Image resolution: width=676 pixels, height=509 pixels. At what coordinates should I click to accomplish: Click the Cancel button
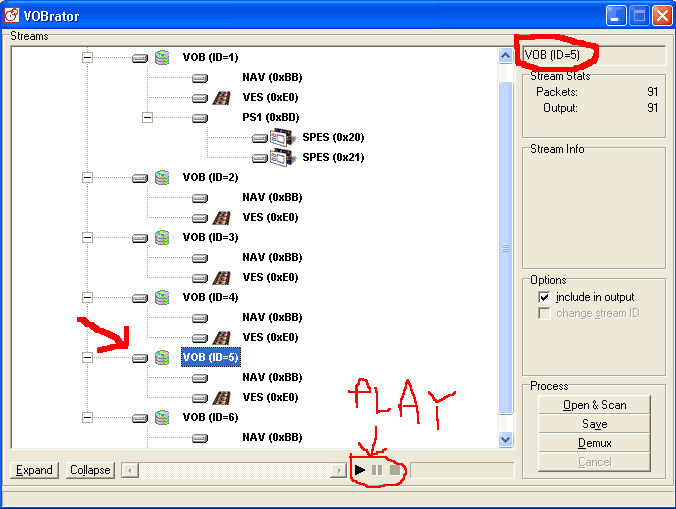tap(595, 462)
